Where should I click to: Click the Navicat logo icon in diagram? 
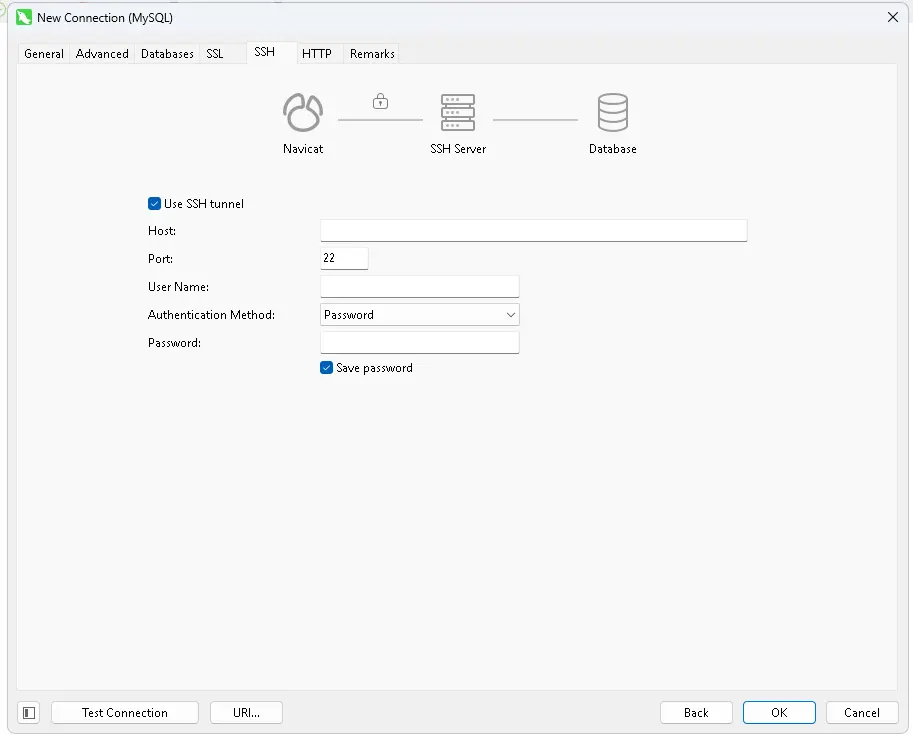tap(303, 113)
